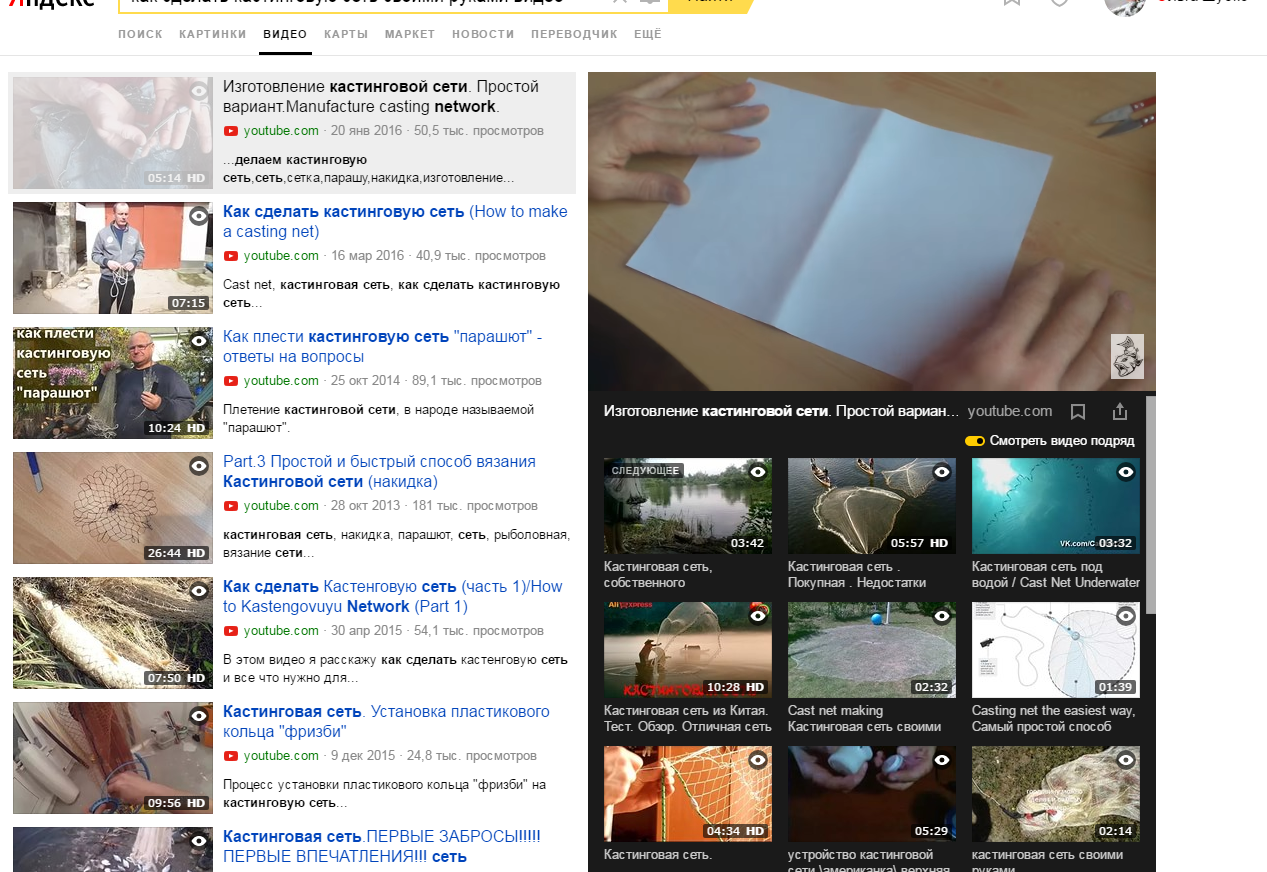
Task: Bookmark the current video in player panel
Action: (x=1078, y=411)
